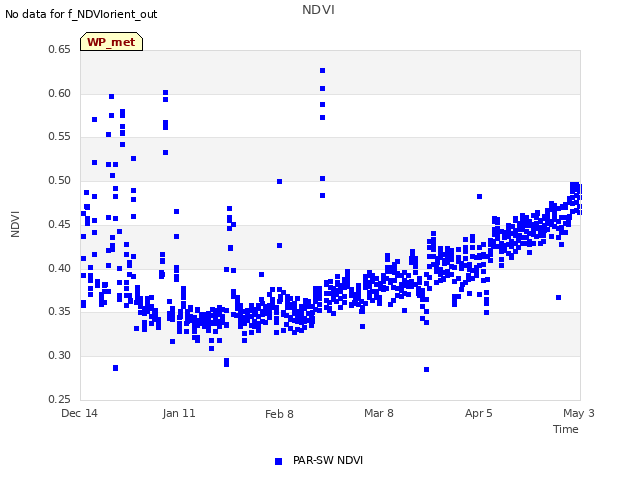Click the blue PAR-SW NDVI legend marker

278,461
